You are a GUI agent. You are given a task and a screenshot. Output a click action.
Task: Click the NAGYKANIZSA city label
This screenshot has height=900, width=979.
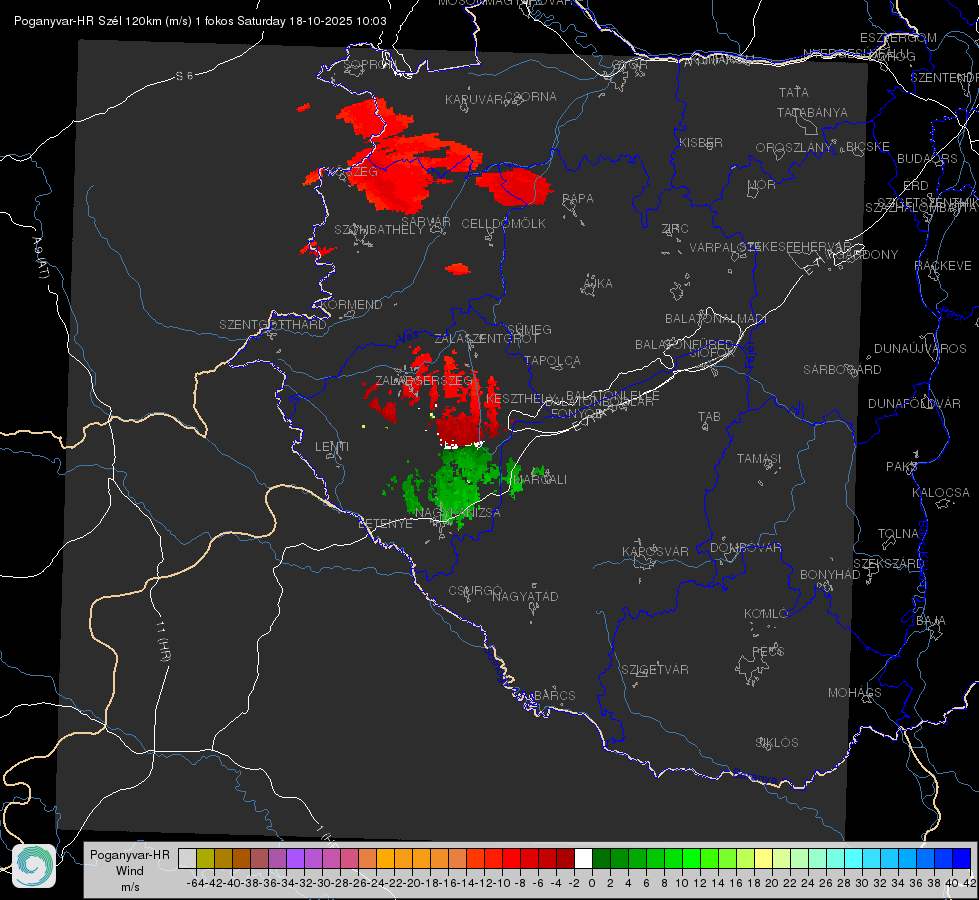click(x=458, y=512)
